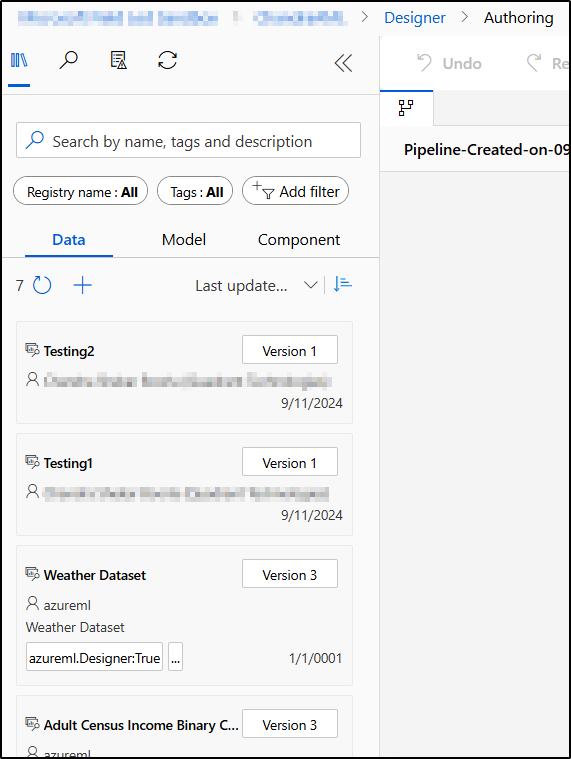The height and width of the screenshot is (759, 571).
Task: Click the Authoring breadcrumb
Action: click(519, 18)
